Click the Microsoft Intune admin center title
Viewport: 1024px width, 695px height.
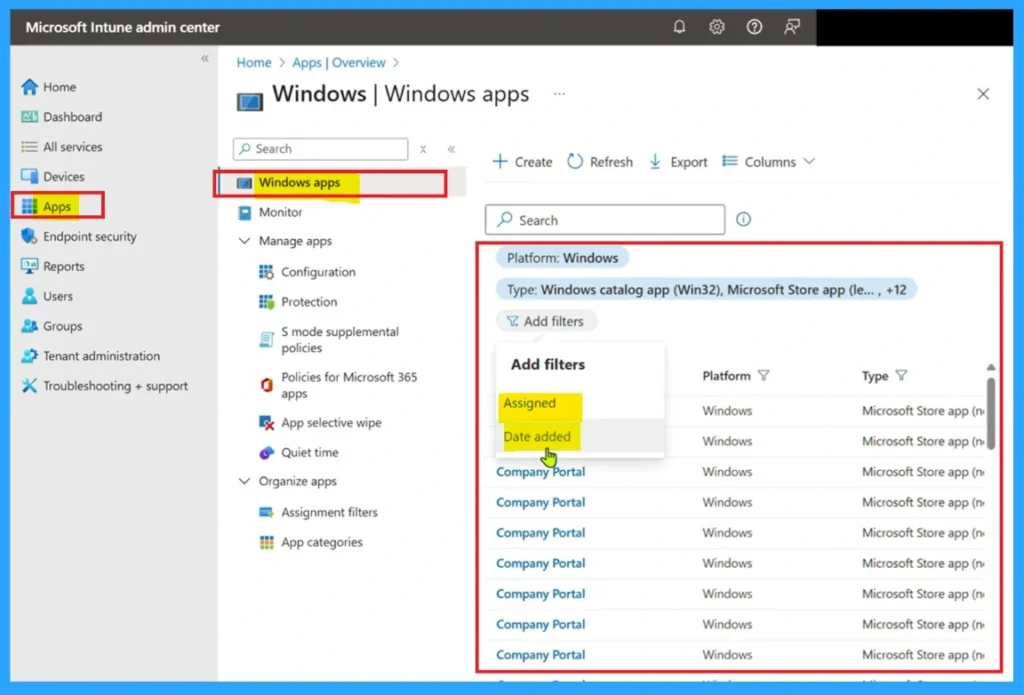tap(123, 27)
